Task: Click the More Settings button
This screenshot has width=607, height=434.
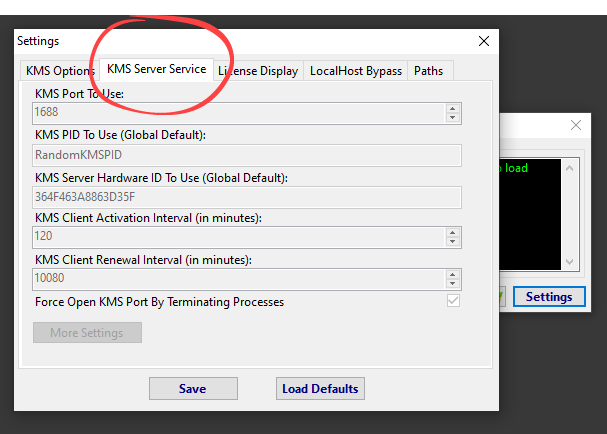Action: tap(87, 332)
